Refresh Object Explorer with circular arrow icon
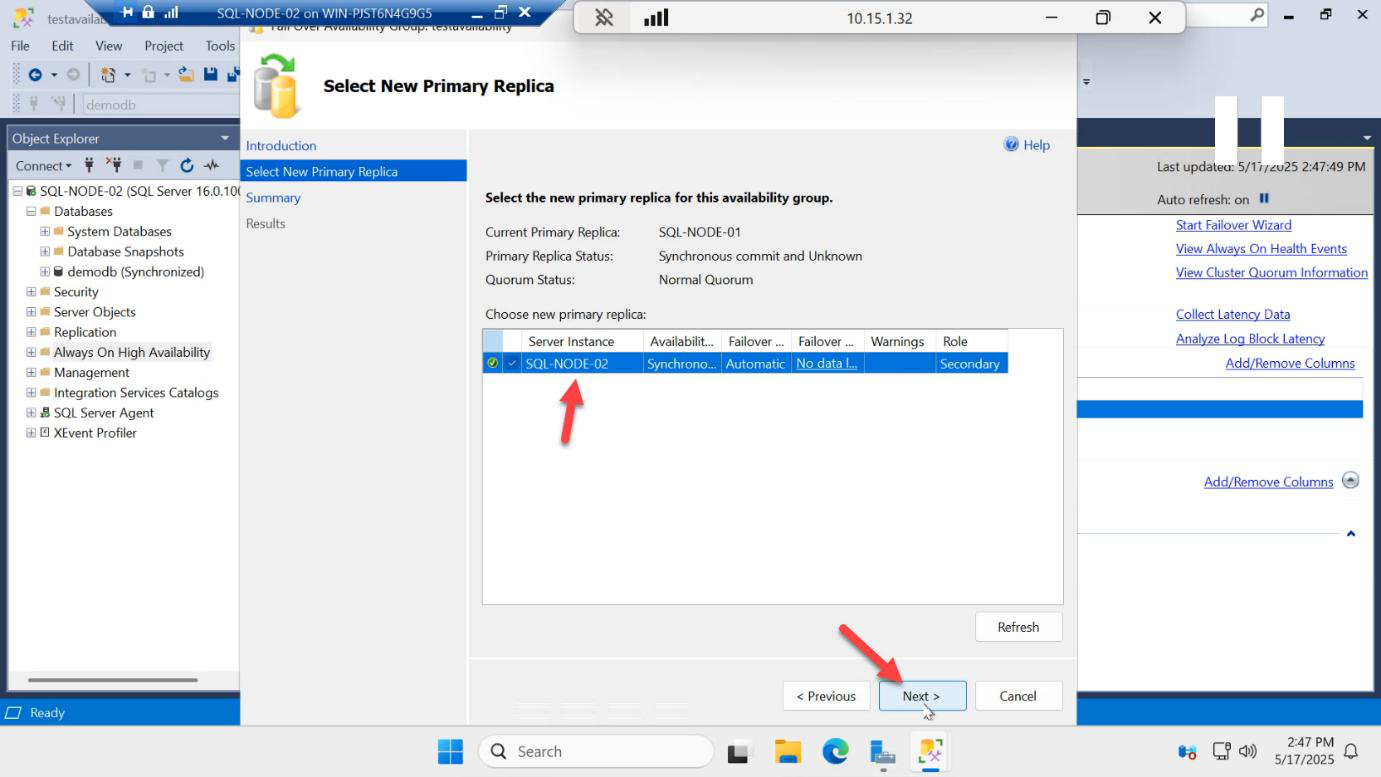This screenshot has width=1381, height=777. (x=187, y=166)
